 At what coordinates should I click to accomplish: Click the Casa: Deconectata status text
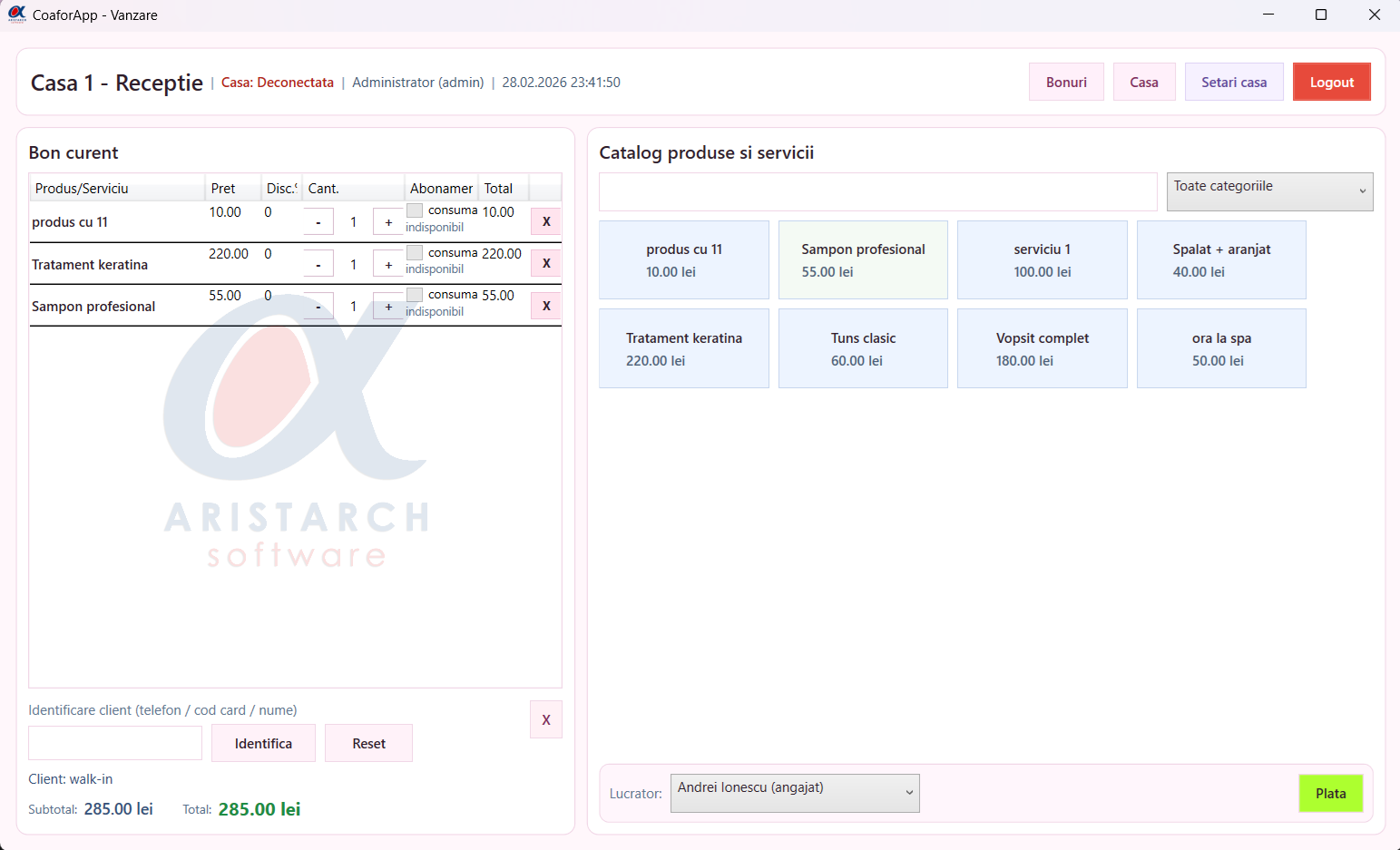click(278, 83)
